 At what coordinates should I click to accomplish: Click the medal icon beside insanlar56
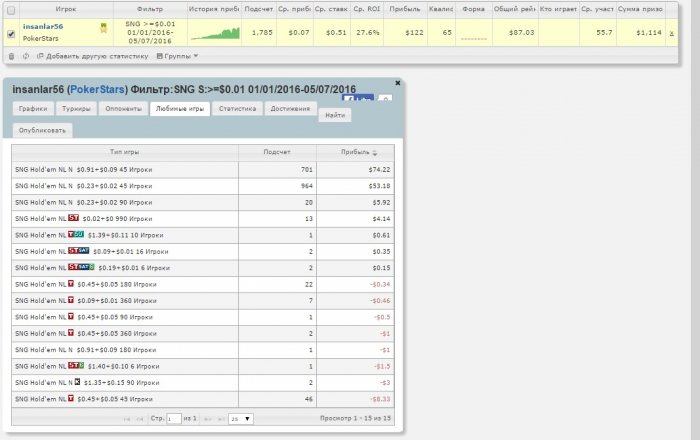(104, 28)
